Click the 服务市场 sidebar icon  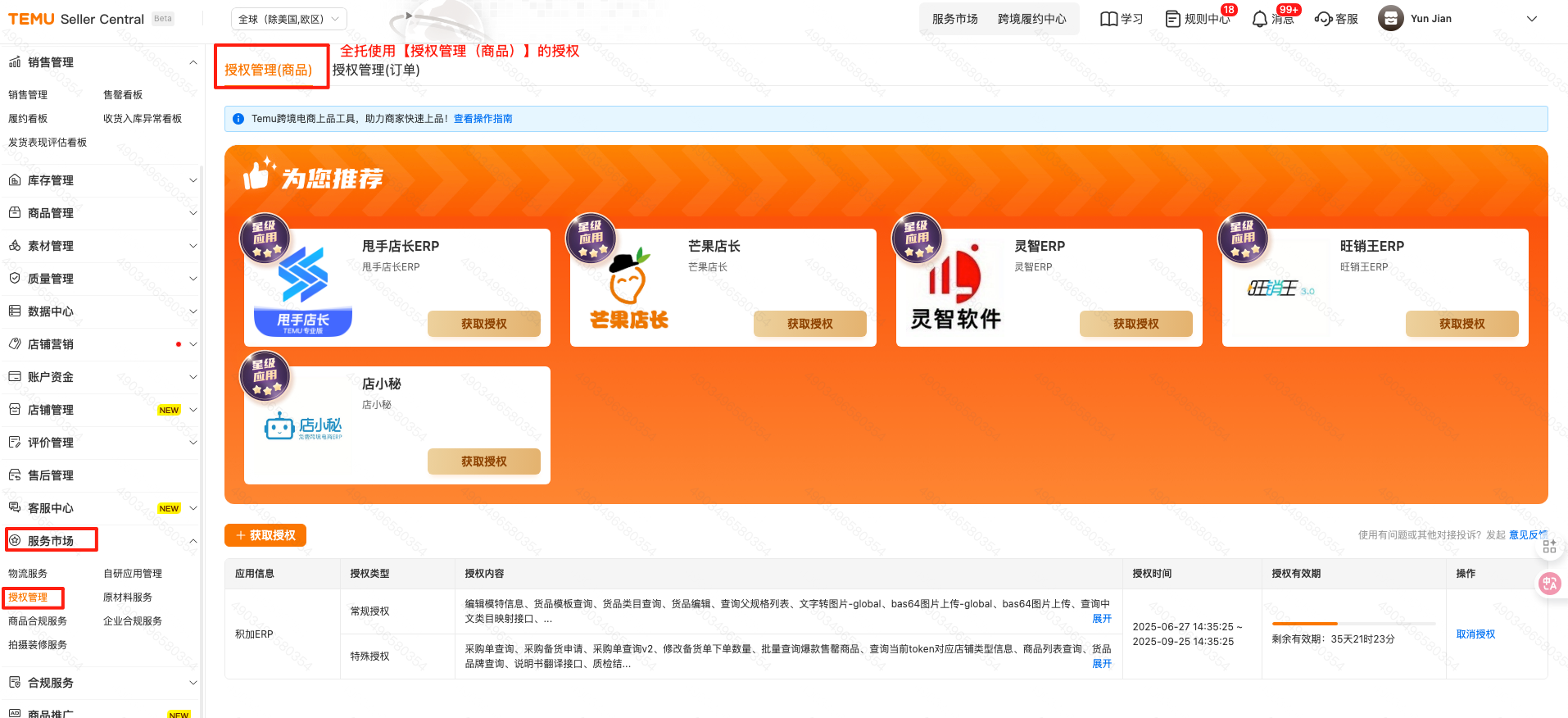15,541
